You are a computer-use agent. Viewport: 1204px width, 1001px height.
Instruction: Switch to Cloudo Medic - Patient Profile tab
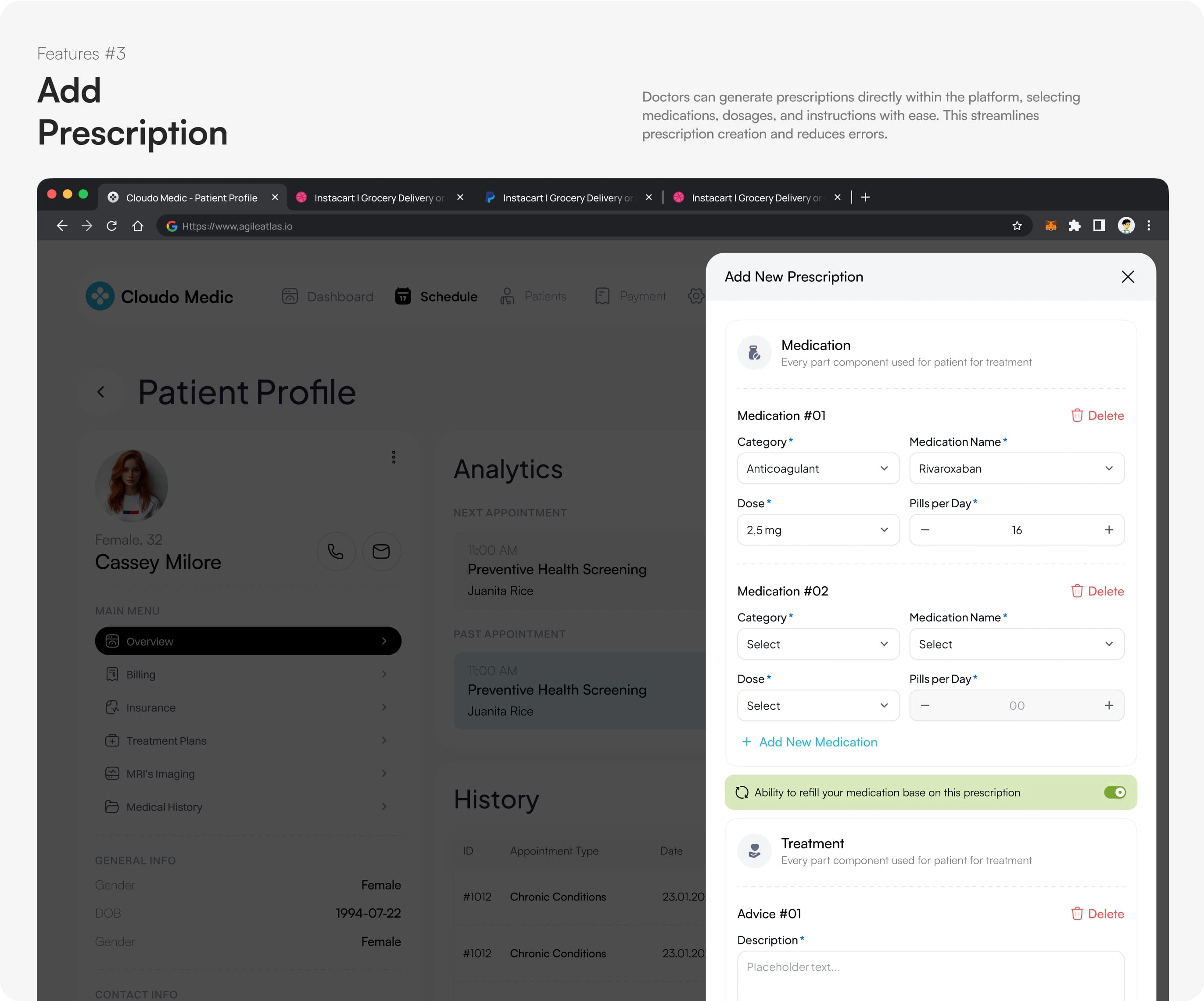(191, 197)
